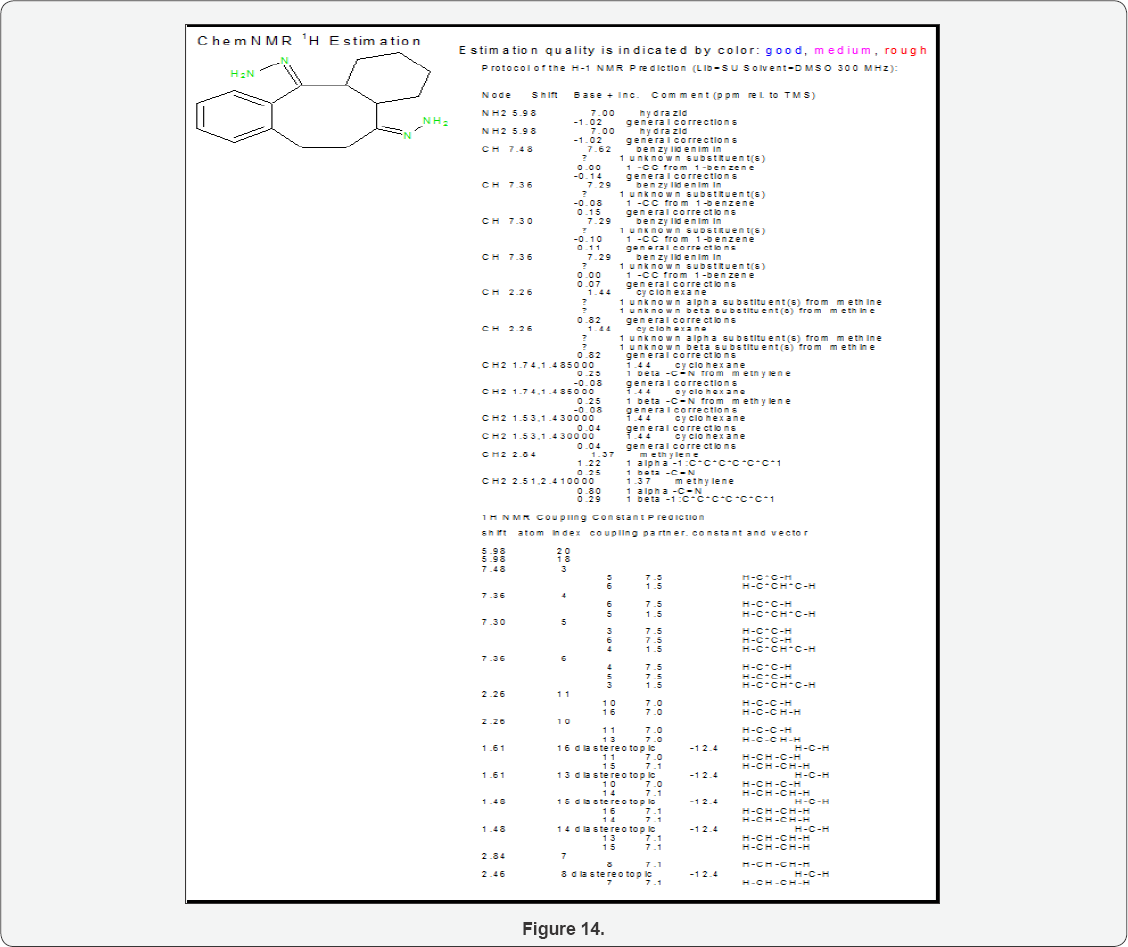The height and width of the screenshot is (947, 1128).
Task: Click the Shift column header
Action: point(545,95)
